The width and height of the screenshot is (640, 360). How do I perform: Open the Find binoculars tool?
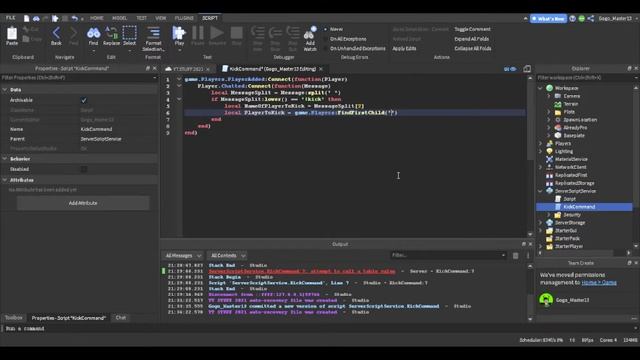point(93,33)
